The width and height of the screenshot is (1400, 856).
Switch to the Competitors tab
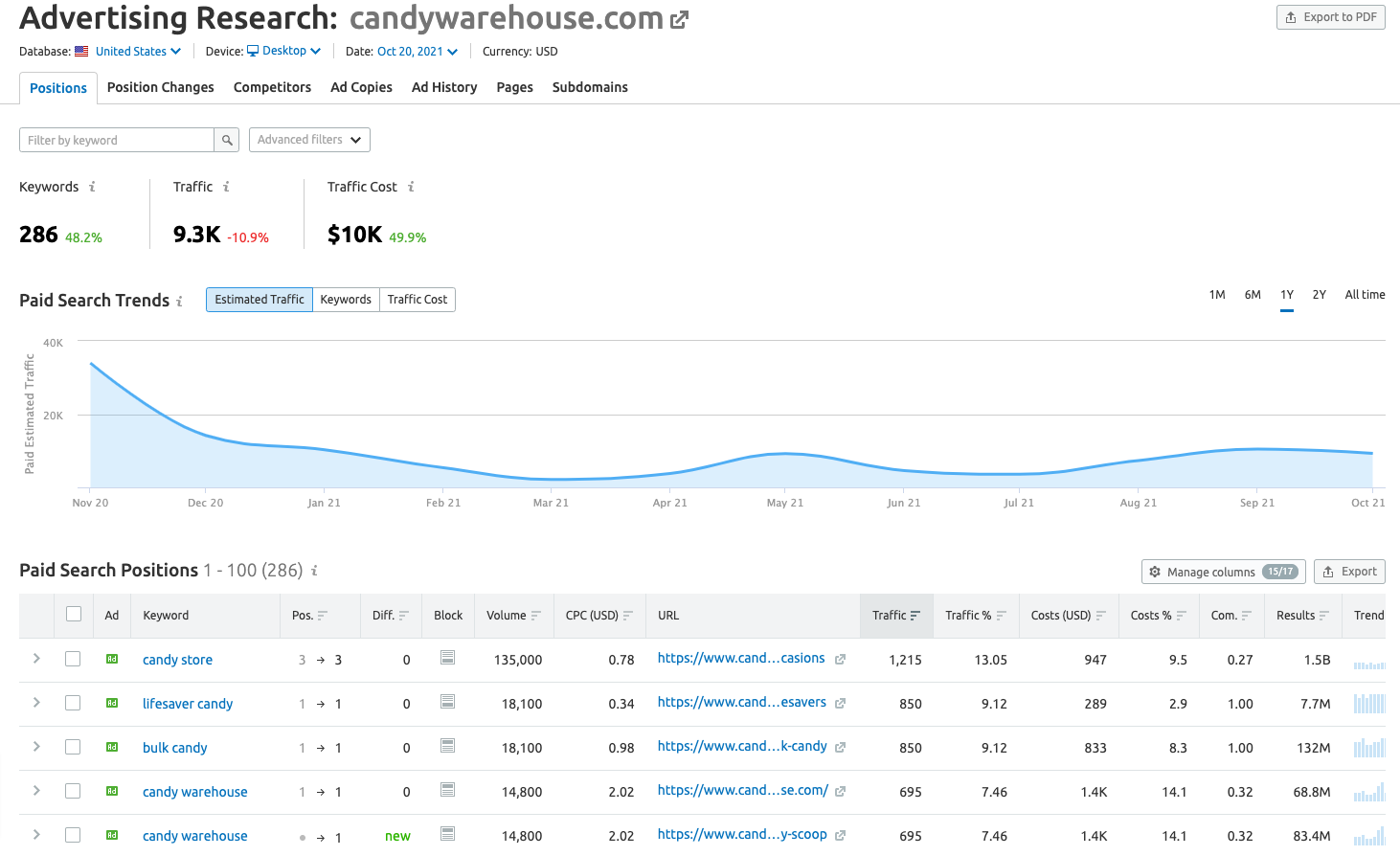[272, 87]
